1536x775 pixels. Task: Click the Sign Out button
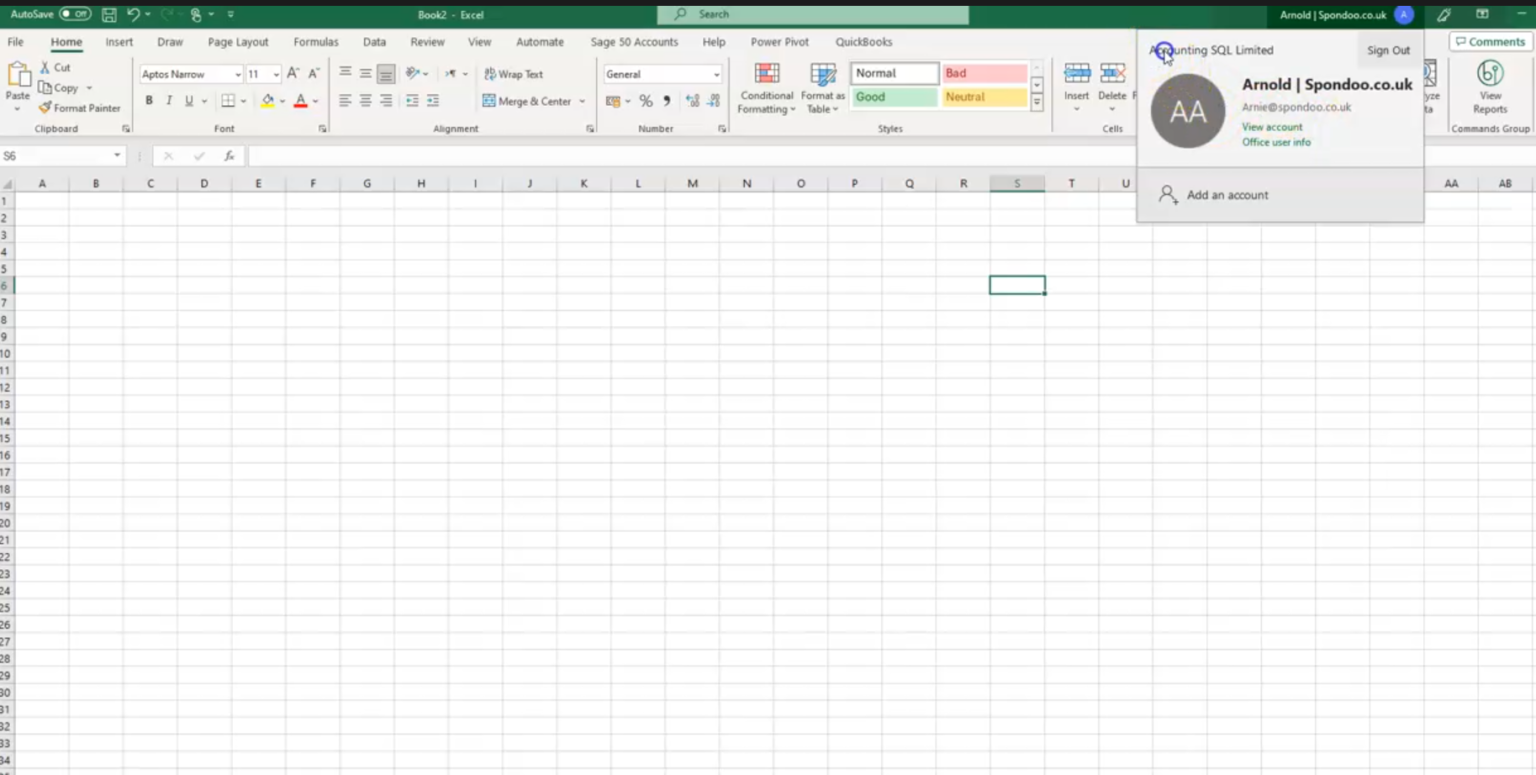click(1388, 50)
